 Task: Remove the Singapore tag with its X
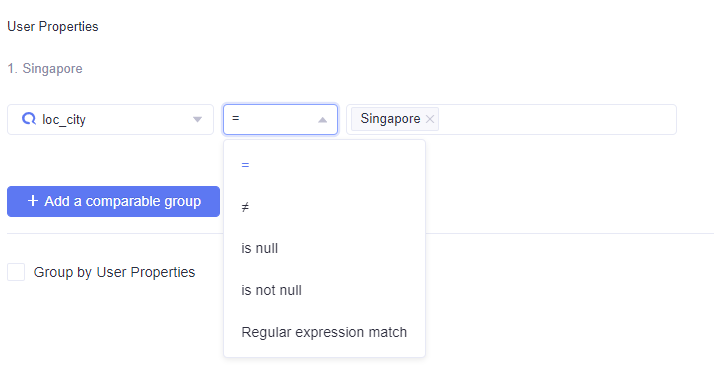(429, 119)
